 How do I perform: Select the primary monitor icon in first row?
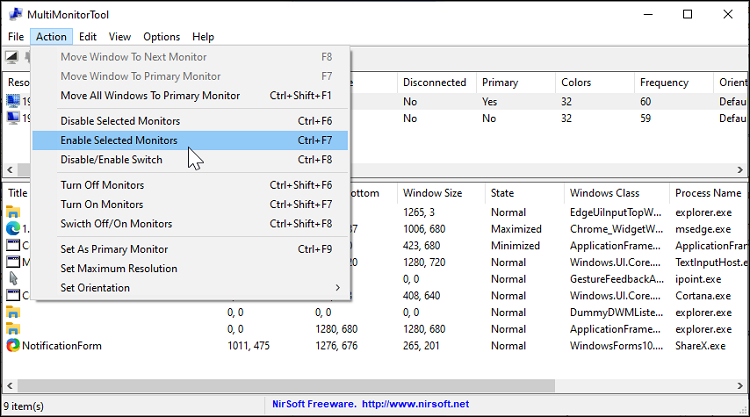[x=13, y=100]
